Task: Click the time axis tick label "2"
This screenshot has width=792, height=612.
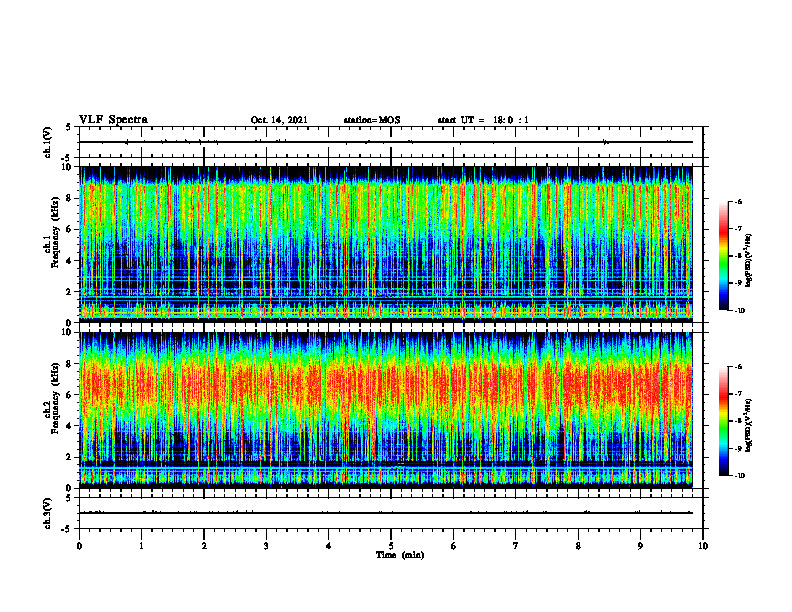Action: 204,546
